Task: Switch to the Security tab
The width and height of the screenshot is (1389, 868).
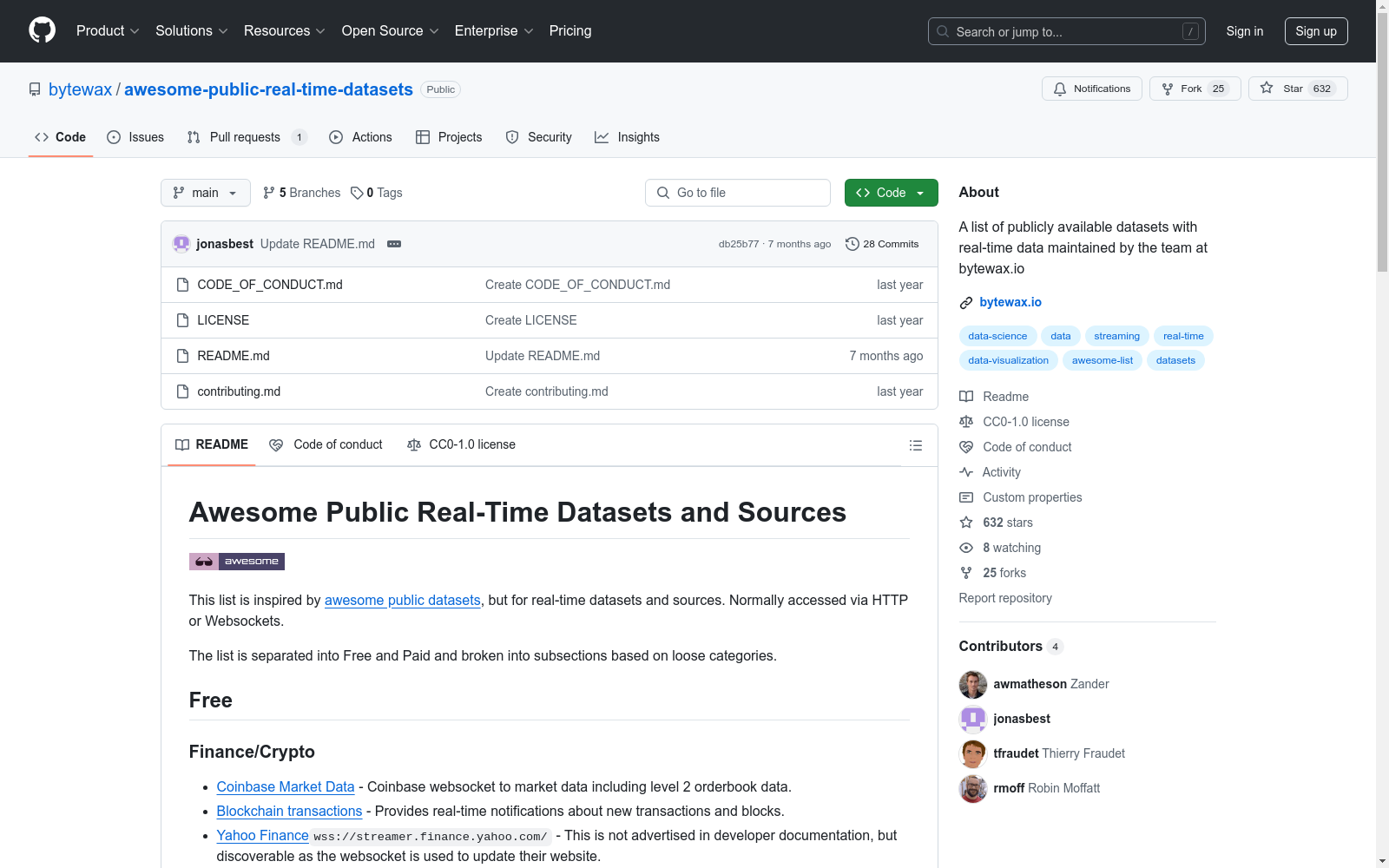Action: coord(539,137)
